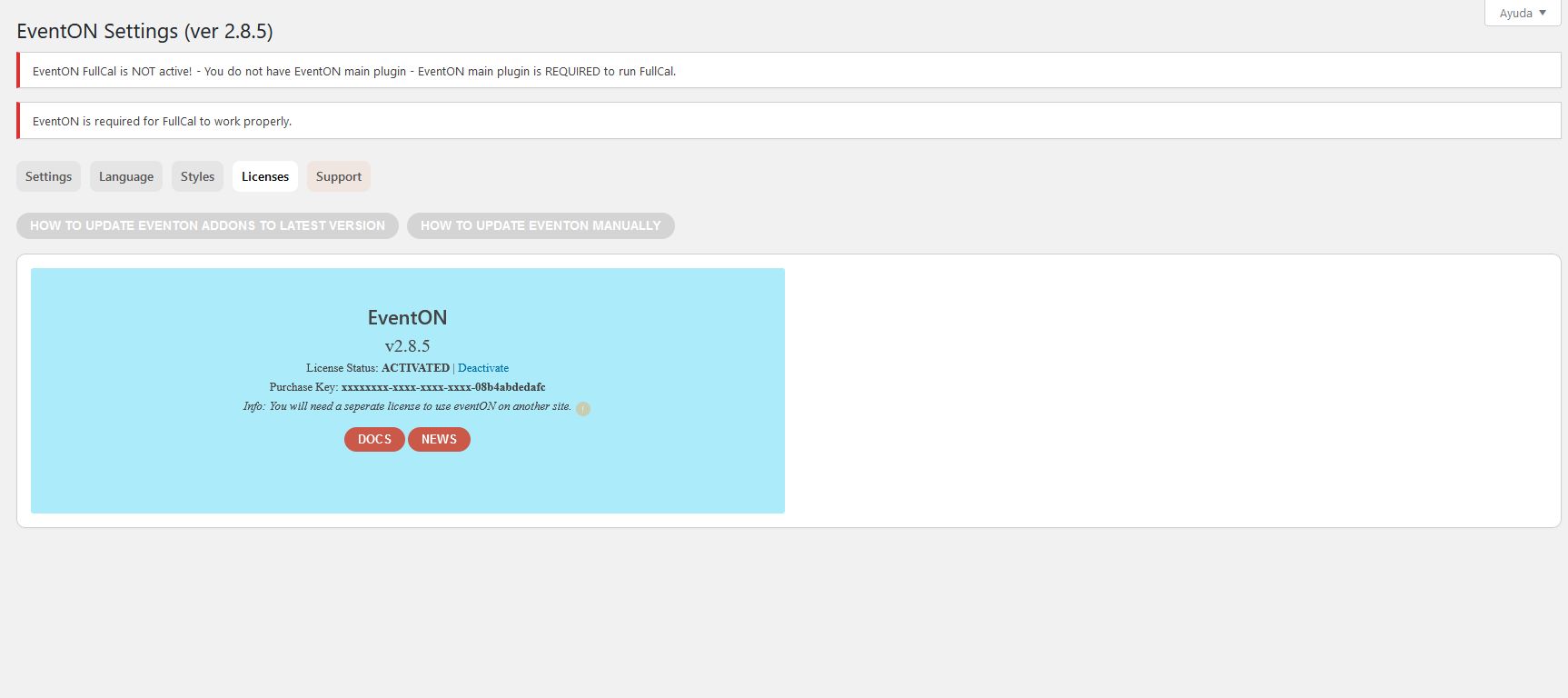This screenshot has height=698, width=1568.
Task: Select the Styles tab
Action: click(x=197, y=176)
